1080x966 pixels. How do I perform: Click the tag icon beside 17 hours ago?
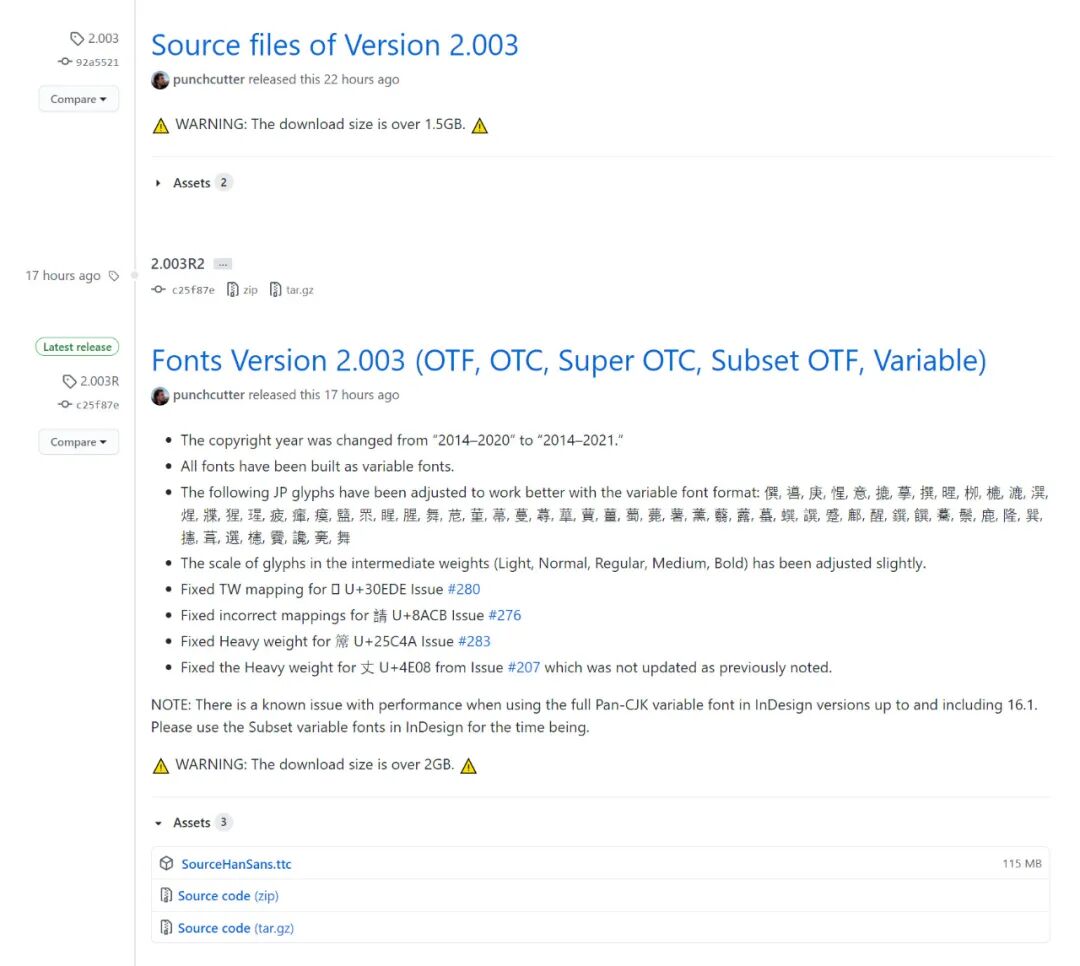(x=114, y=276)
